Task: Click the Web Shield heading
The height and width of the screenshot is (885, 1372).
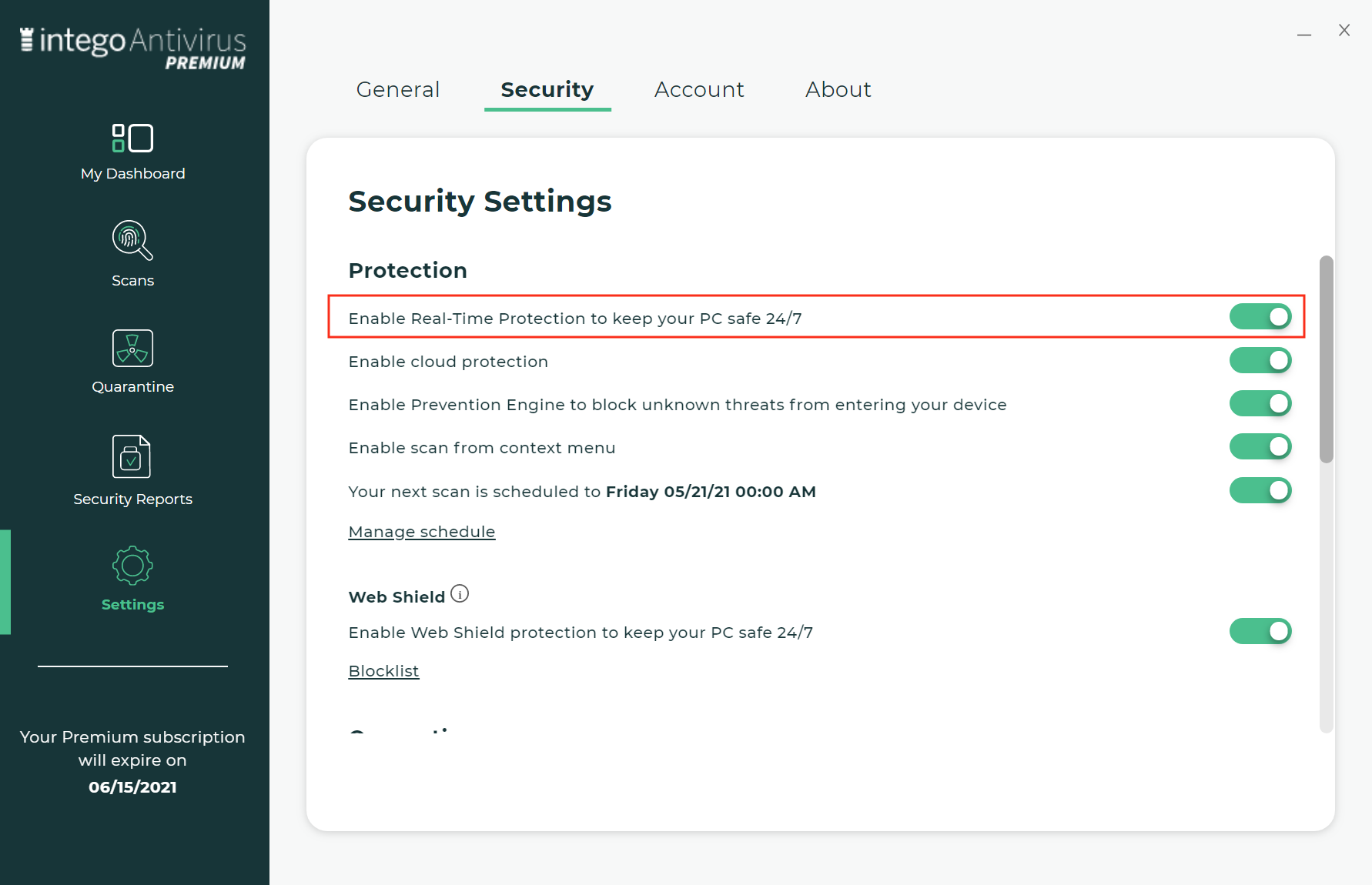Action: pos(397,597)
